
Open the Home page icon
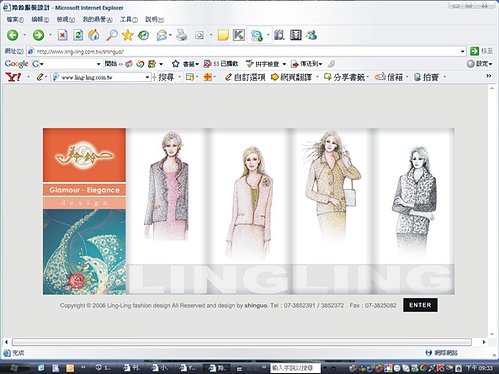[x=94, y=35]
